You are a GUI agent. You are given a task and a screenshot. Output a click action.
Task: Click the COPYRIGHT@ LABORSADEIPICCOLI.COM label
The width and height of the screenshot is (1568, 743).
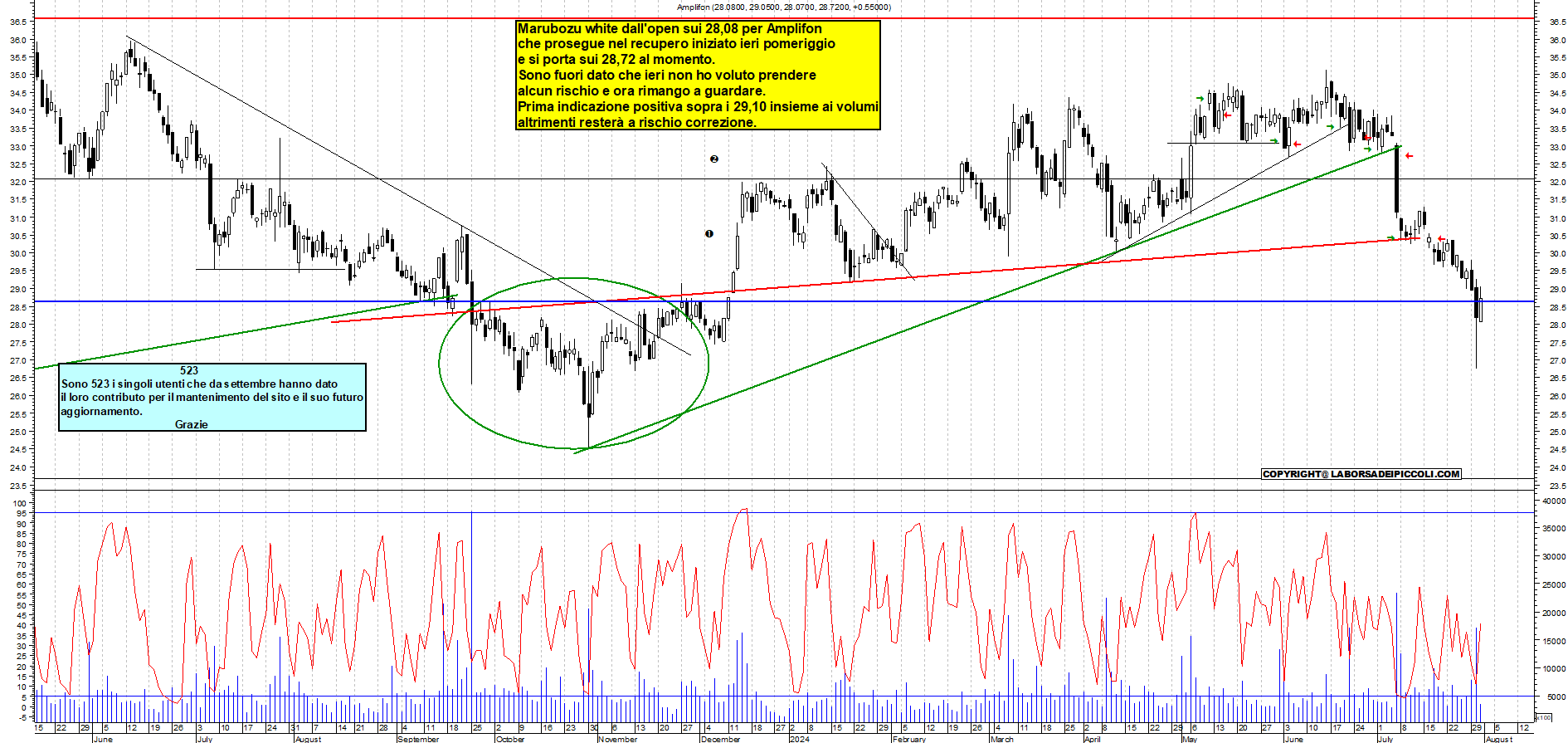1361,474
